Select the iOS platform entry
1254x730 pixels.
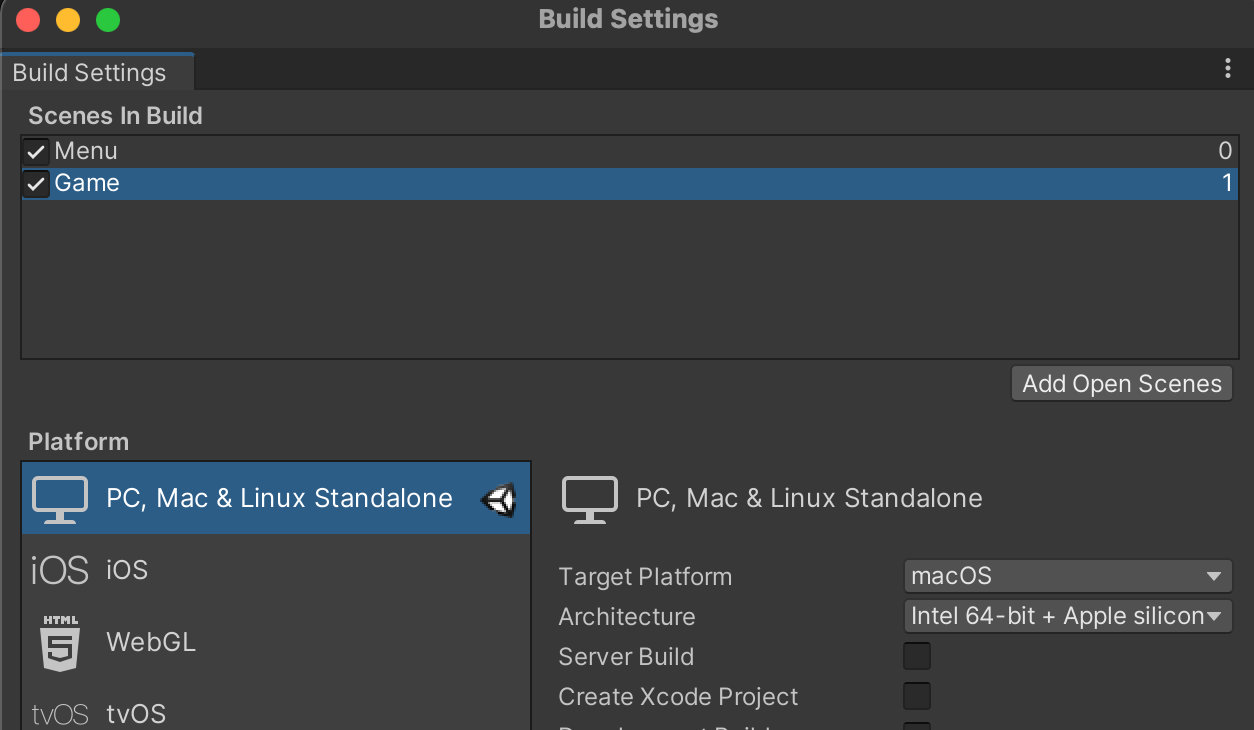point(276,570)
